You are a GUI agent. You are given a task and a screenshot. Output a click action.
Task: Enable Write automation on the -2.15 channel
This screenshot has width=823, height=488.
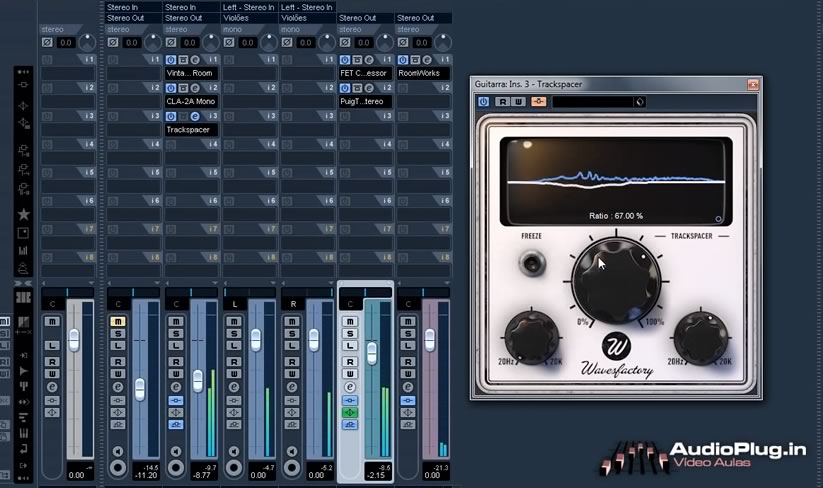[x=350, y=374]
